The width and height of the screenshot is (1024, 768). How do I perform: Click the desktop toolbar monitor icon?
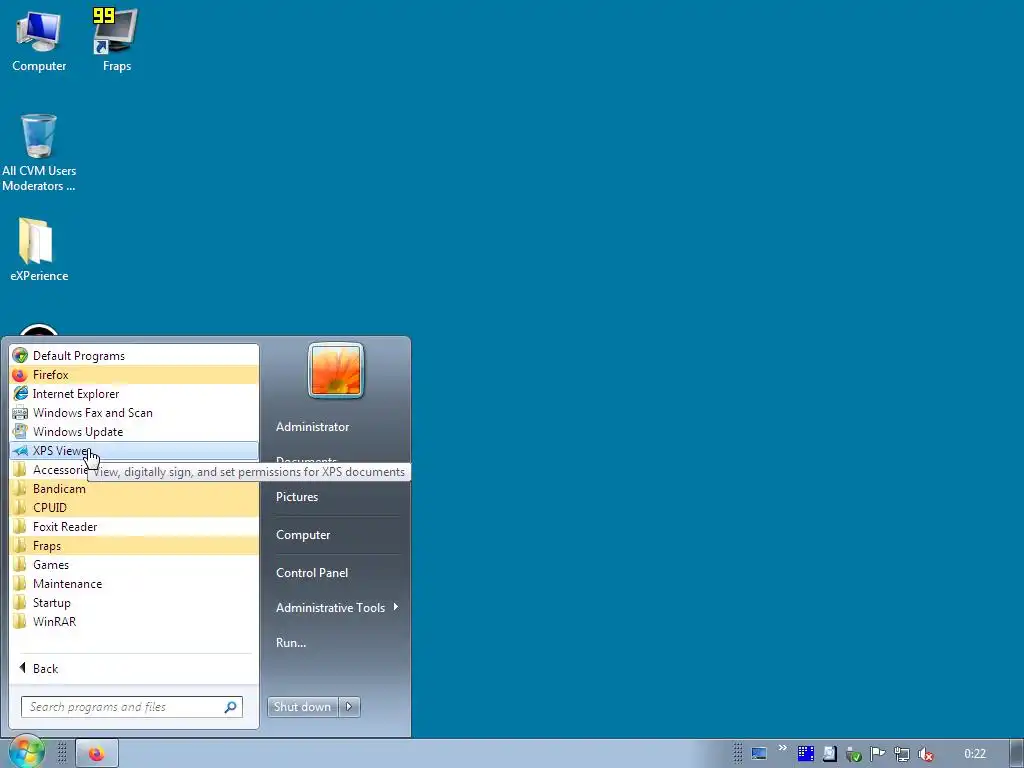point(758,754)
